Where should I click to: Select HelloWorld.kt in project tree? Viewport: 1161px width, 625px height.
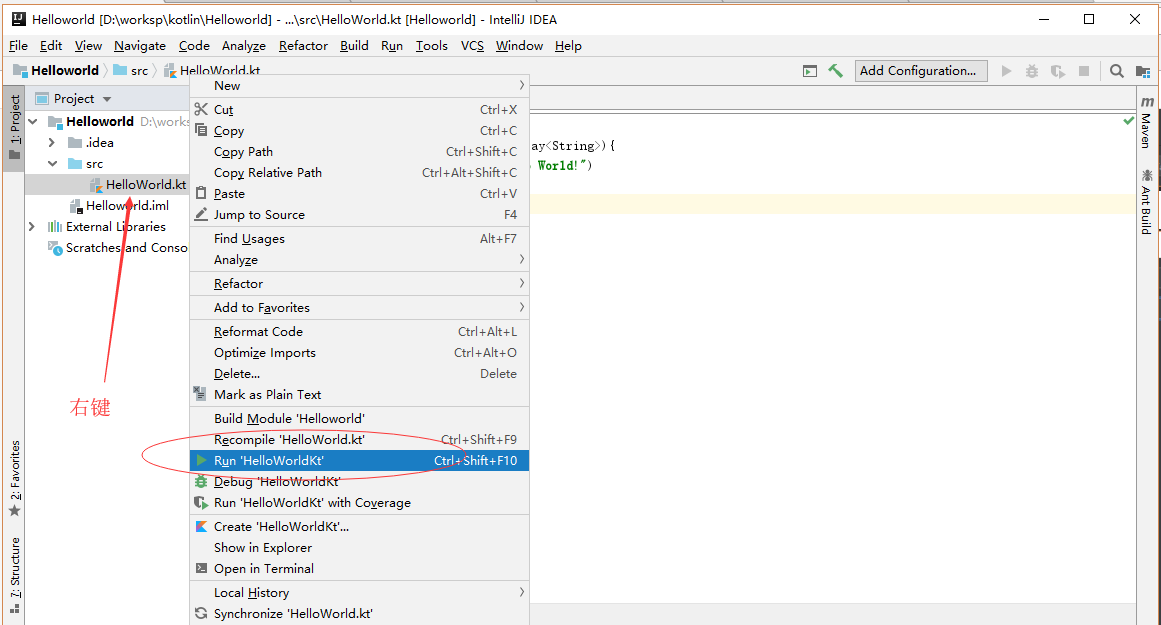pyautogui.click(x=146, y=184)
